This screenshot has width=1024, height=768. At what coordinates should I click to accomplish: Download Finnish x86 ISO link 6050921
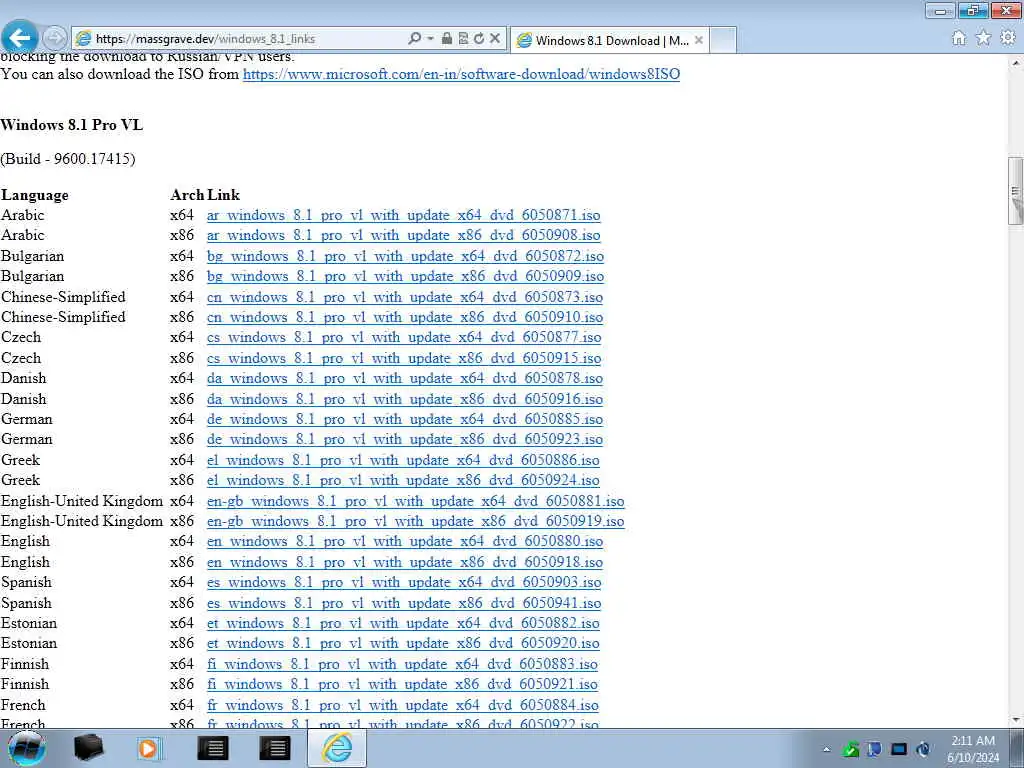click(402, 684)
